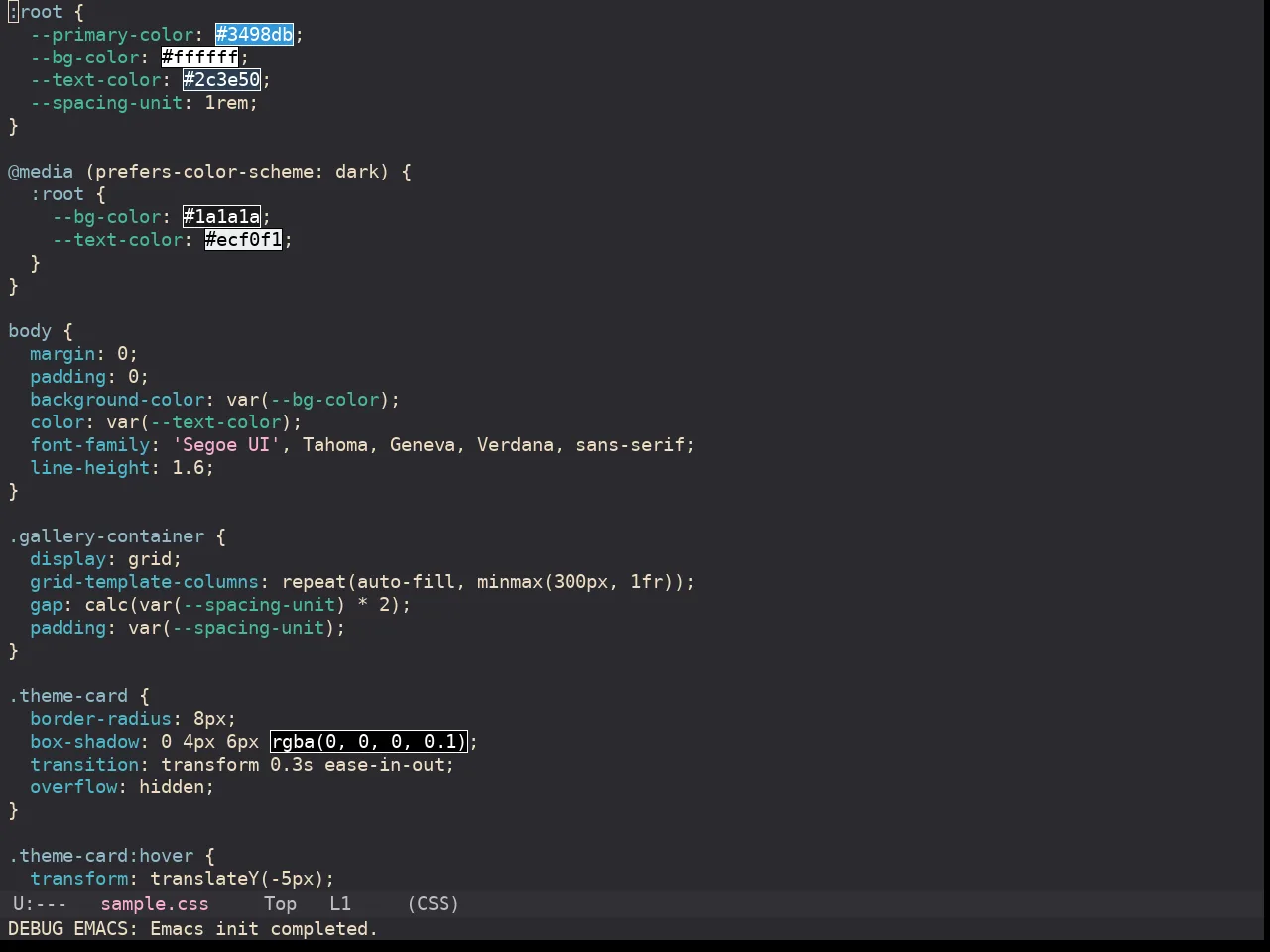Click the #ecf0f1 dark text-color value
Image resolution: width=1270 pixels, height=952 pixels.
244,240
